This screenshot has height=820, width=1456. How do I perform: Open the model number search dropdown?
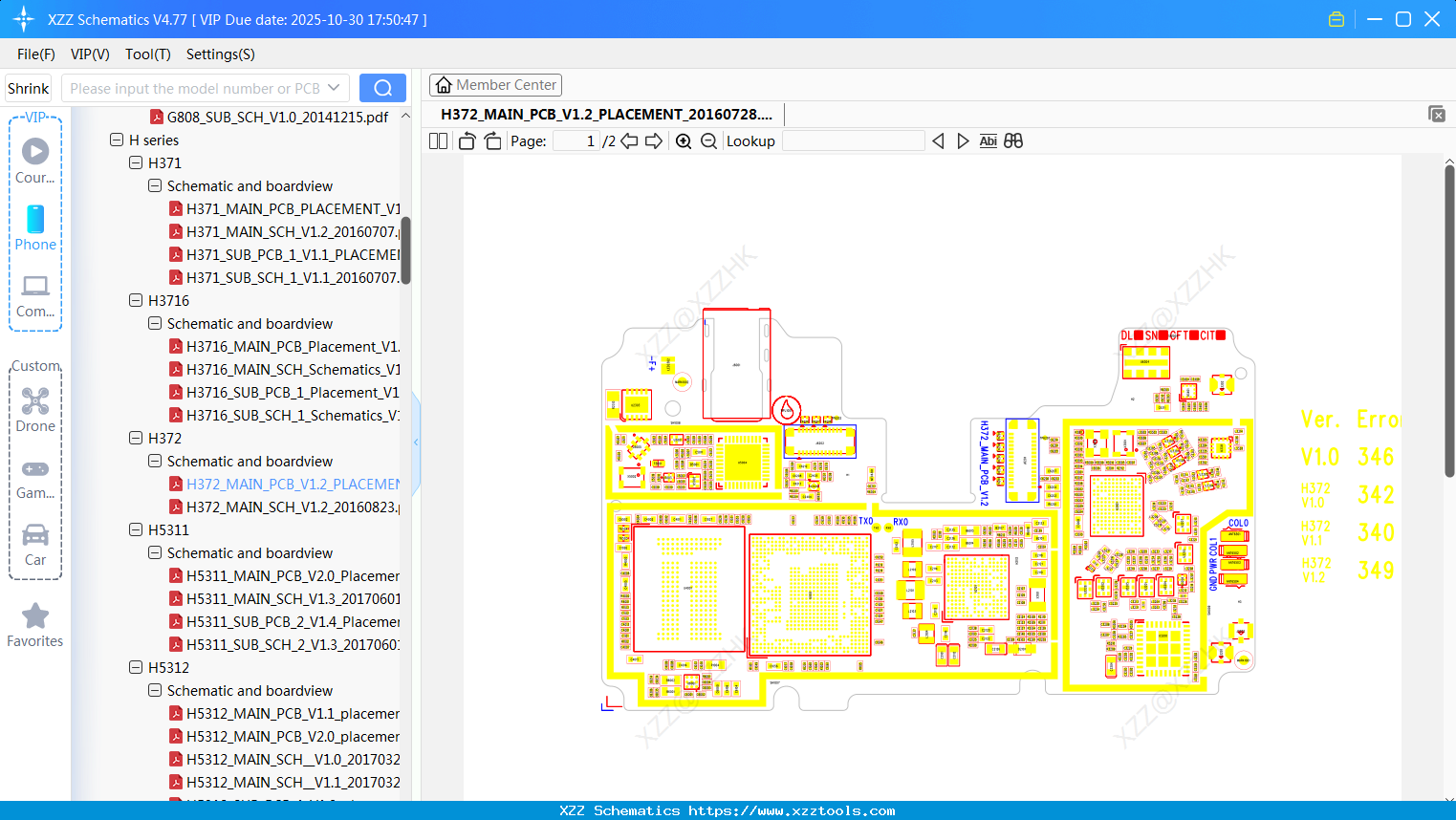[333, 87]
